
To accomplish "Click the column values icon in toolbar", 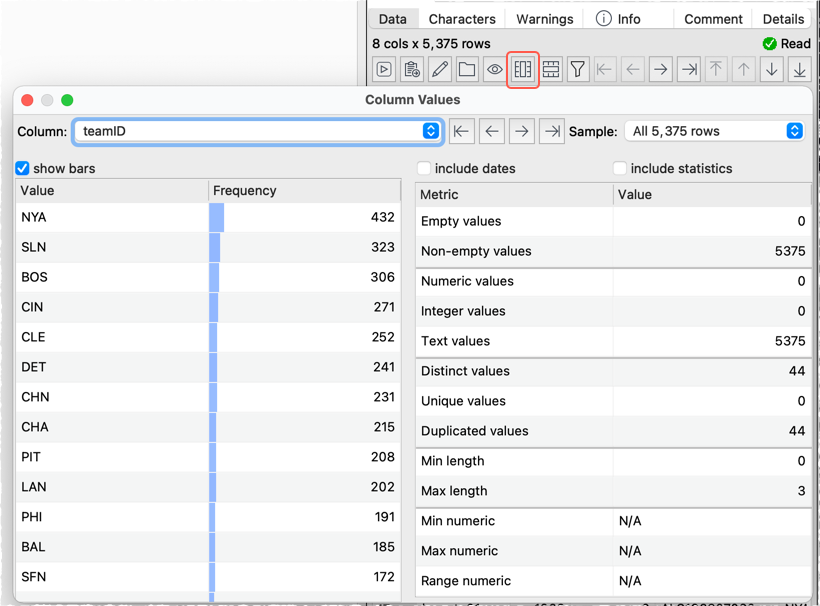I will click(x=523, y=69).
